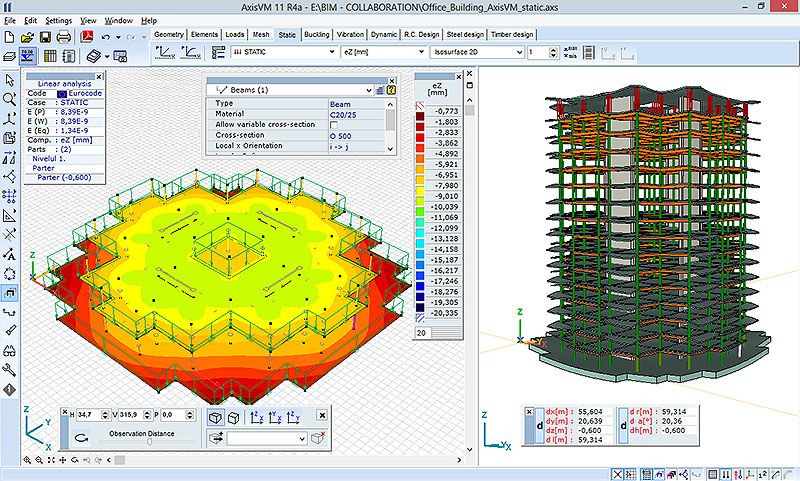
Task: Toggle the parts sidebar tool button
Action: coord(9,293)
